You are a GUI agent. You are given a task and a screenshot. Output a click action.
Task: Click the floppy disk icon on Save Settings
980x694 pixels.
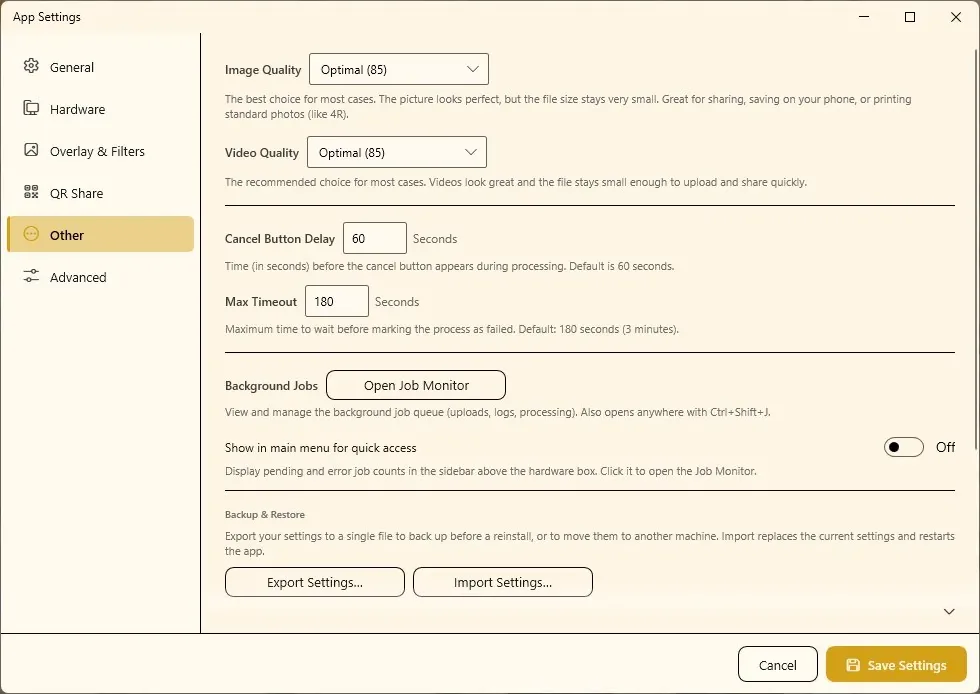pyautogui.click(x=853, y=665)
